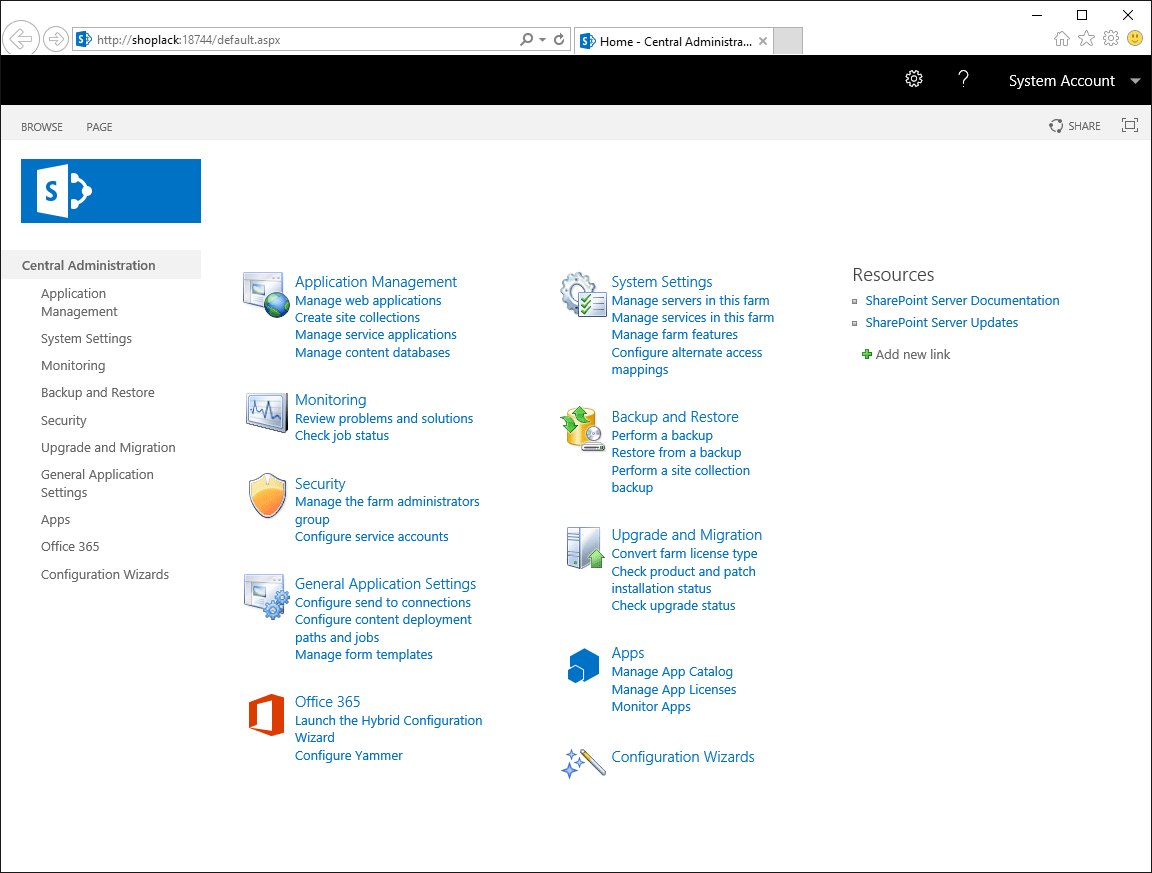Open System Settings in left navigation
This screenshot has height=873, width=1152.
(x=87, y=339)
